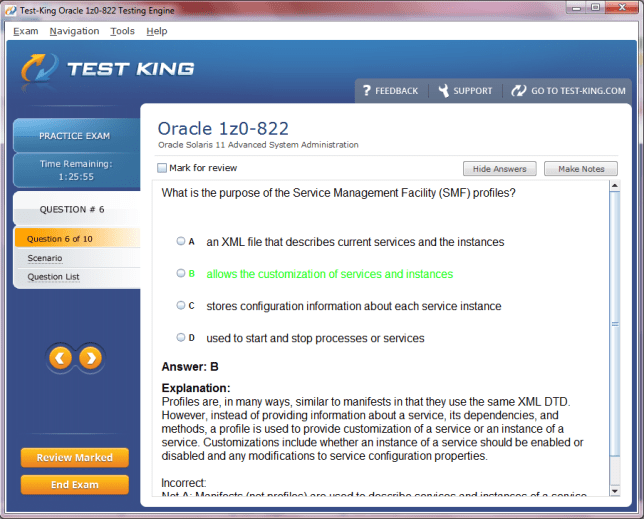Screen dimensions: 644x519
Task: Click the PRACTICE EXAM panel header
Action: tap(75, 136)
